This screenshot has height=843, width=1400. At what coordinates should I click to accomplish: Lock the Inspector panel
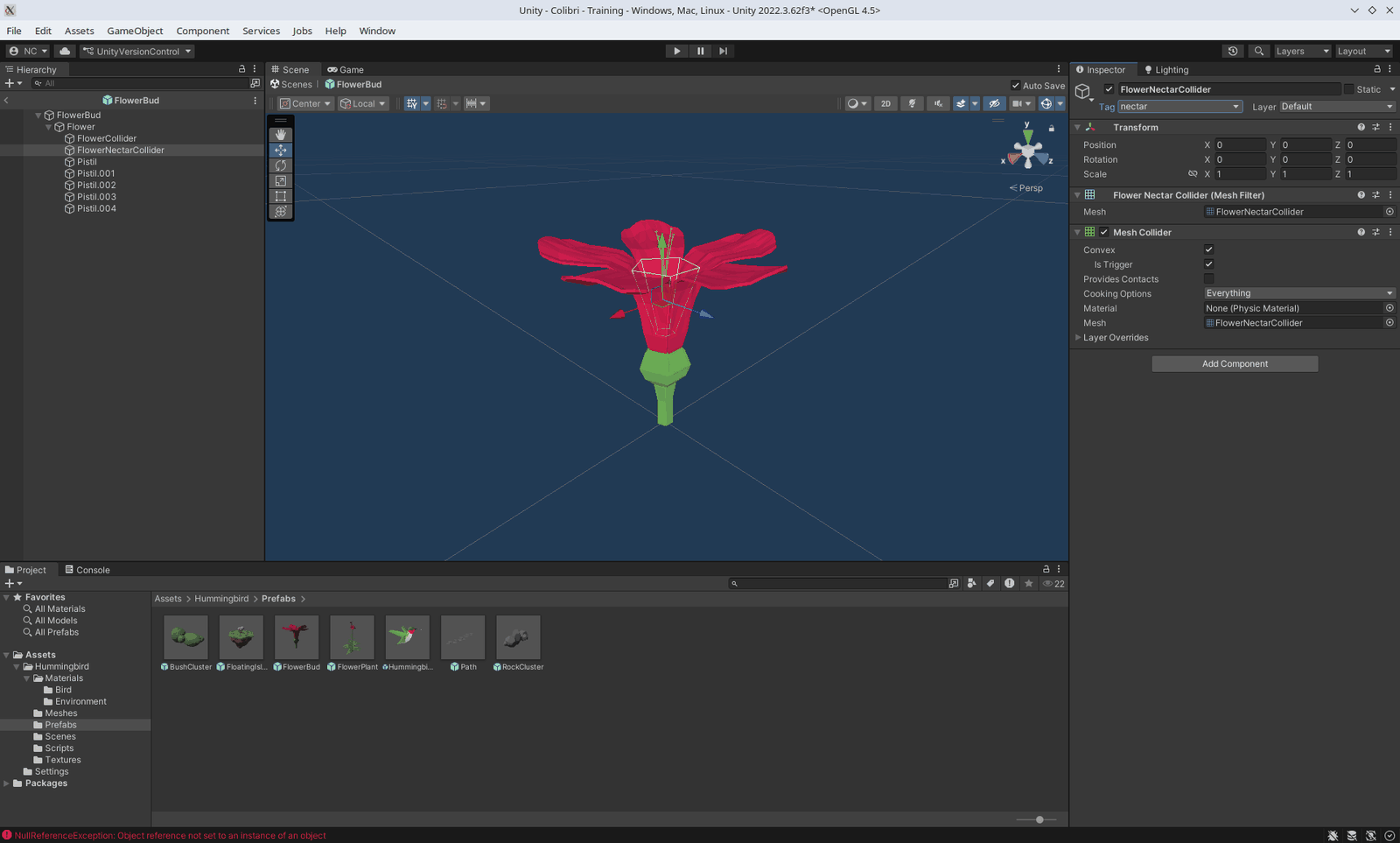tap(1376, 69)
